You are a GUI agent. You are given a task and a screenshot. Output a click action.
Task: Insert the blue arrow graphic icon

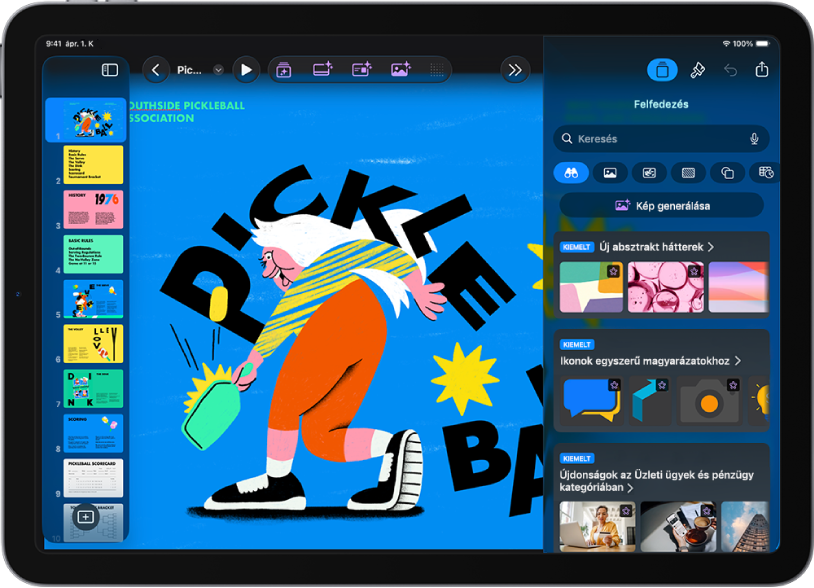click(x=649, y=401)
